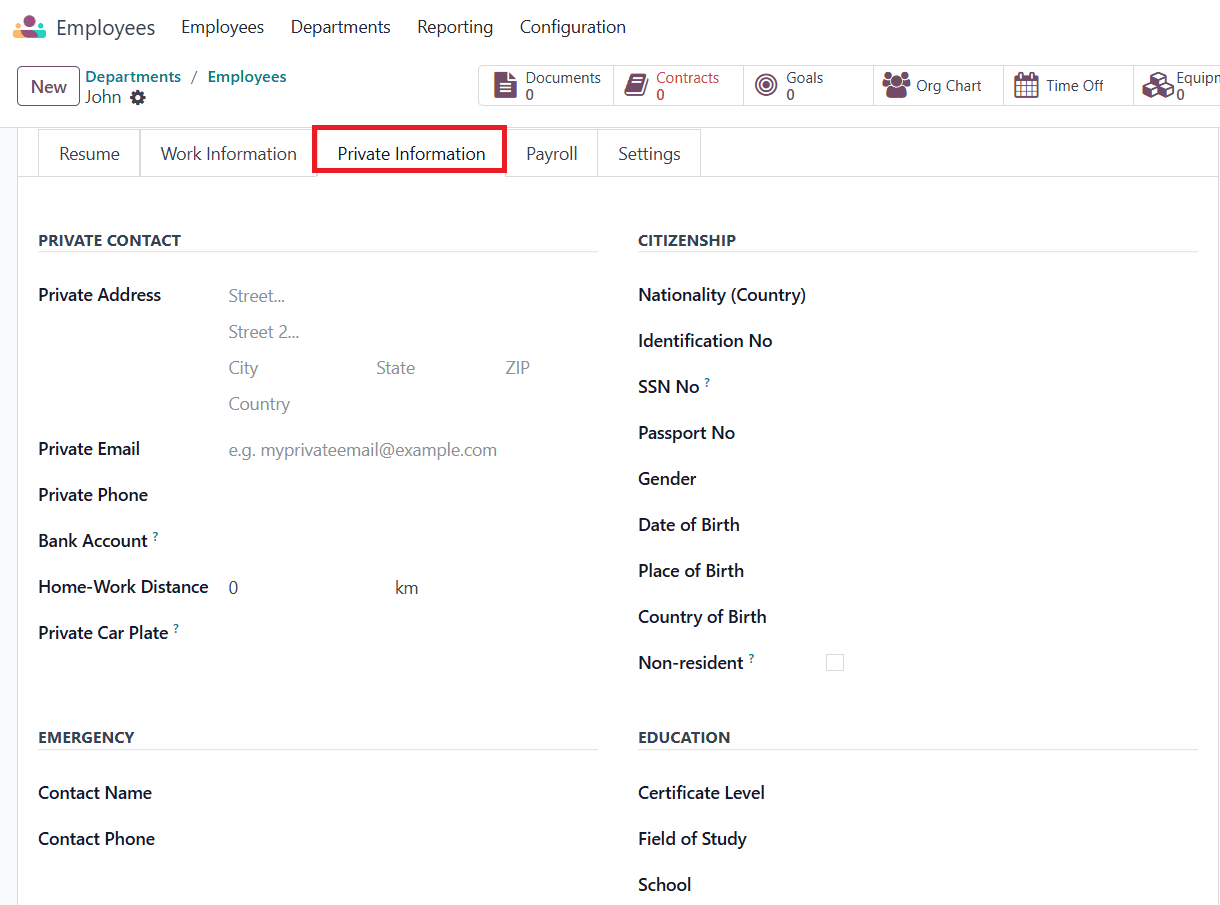This screenshot has height=905, width=1220.
Task: Click the Identification No label
Action: (705, 341)
